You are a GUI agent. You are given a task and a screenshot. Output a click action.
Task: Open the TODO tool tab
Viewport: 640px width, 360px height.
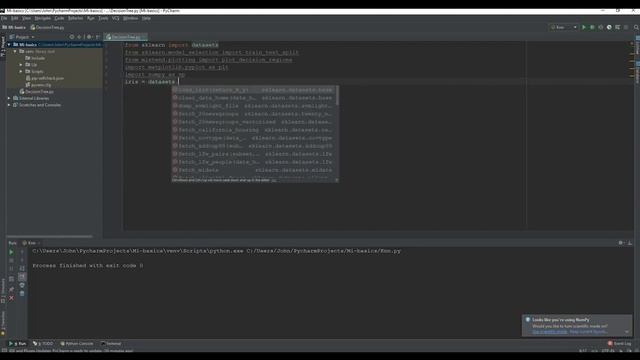click(43, 344)
